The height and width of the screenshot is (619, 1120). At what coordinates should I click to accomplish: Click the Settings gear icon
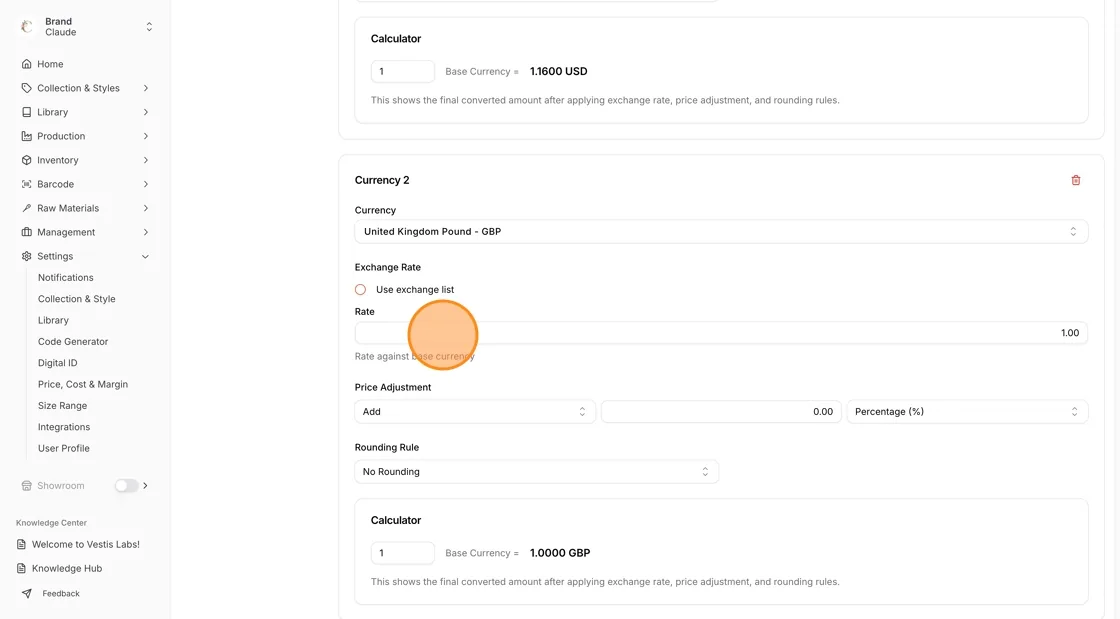point(26,256)
